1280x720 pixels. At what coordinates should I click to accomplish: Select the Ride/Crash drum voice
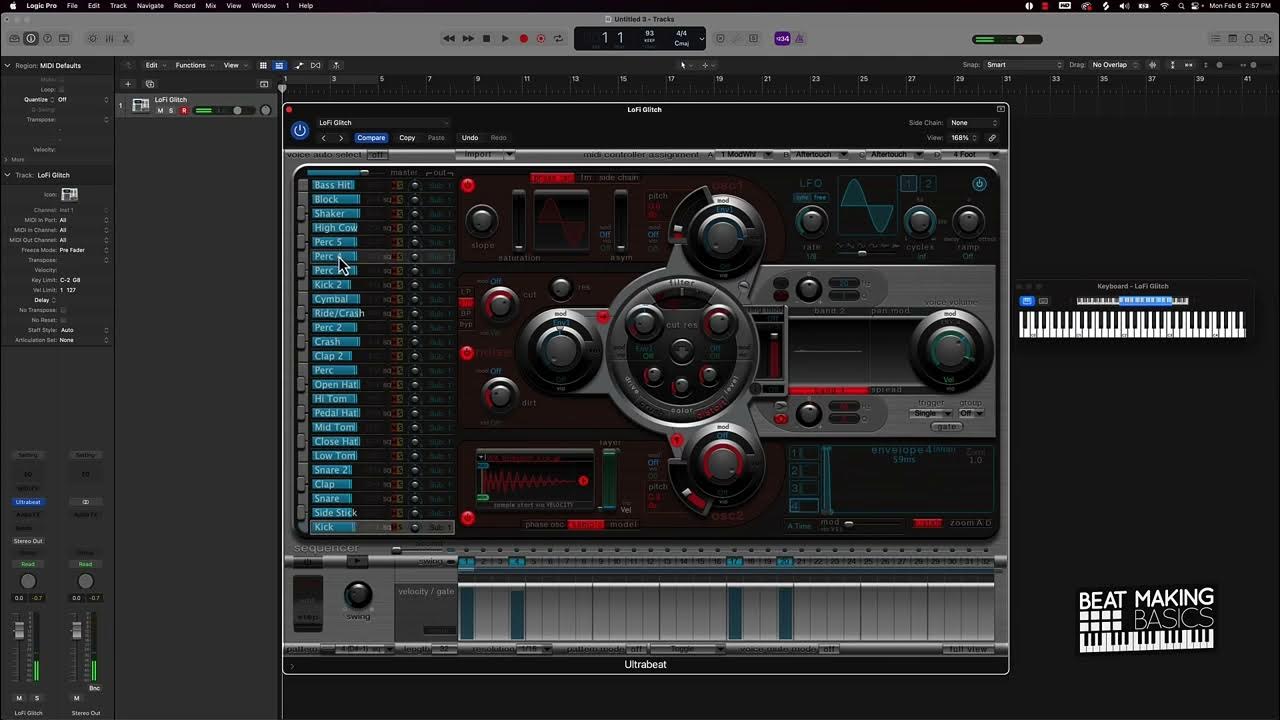coord(338,313)
